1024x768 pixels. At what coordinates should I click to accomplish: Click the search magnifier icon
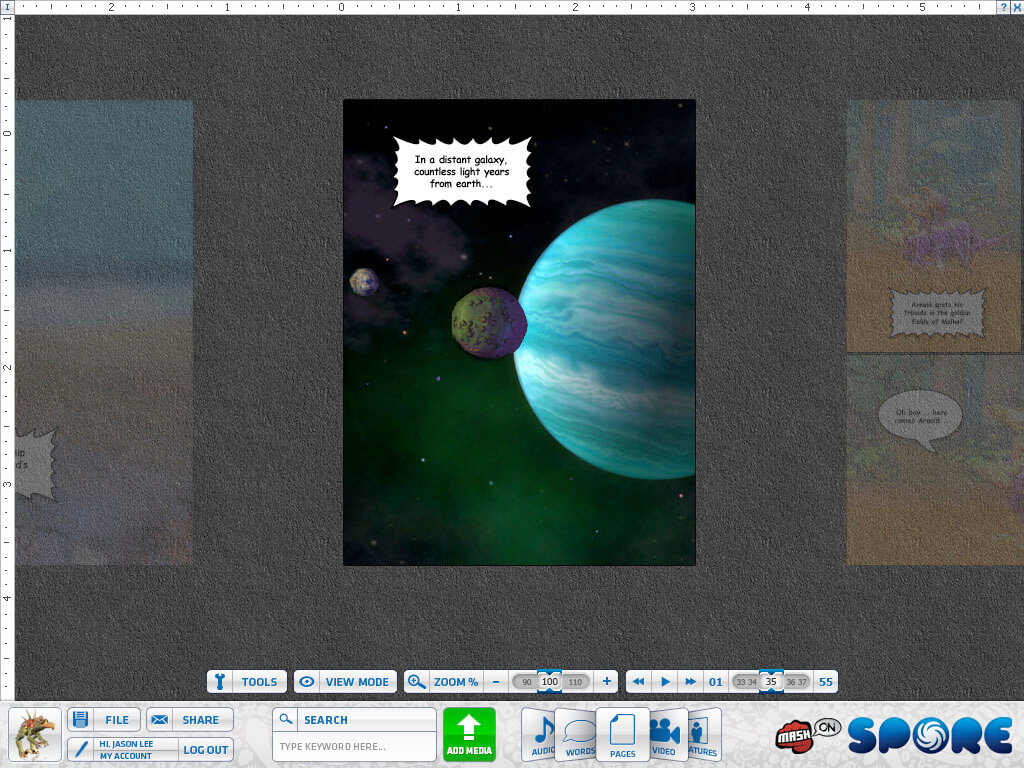(x=285, y=719)
